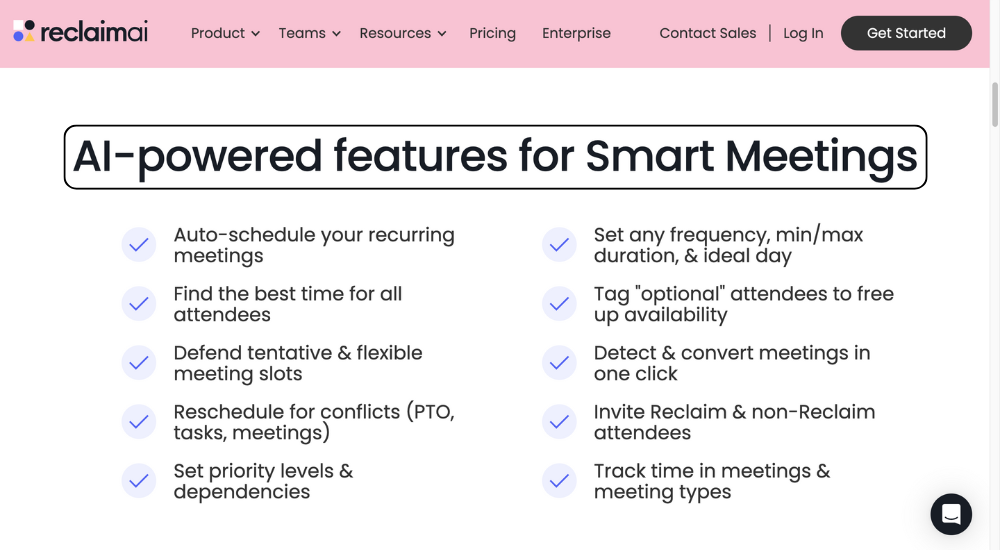Viewport: 1000px width, 550px height.
Task: Click checkmark beside Track time in meetings
Action: [559, 480]
